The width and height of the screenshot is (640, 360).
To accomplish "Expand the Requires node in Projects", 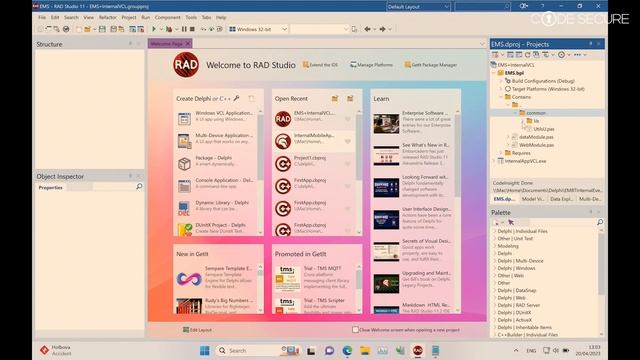I will click(501, 153).
